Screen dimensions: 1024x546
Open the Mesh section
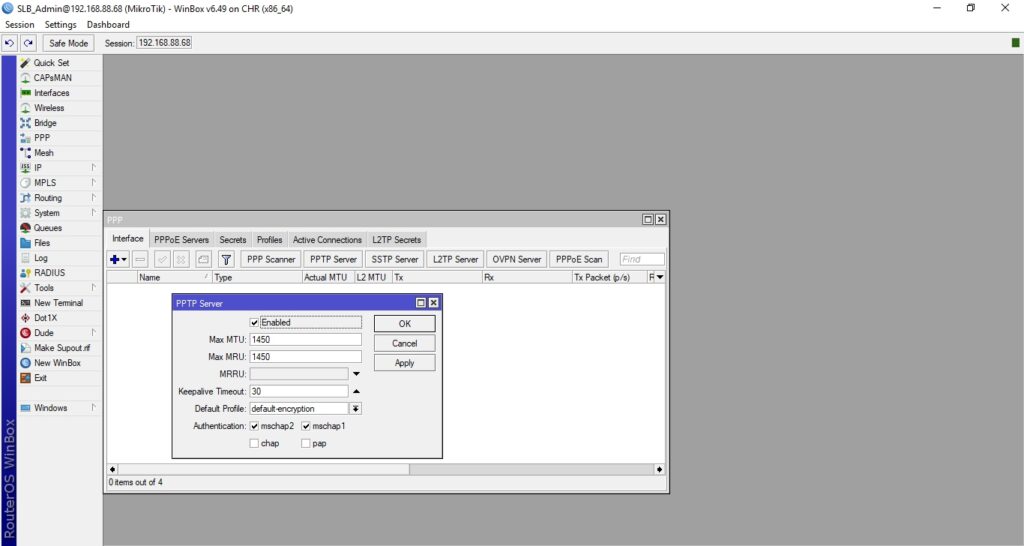[x=44, y=153]
